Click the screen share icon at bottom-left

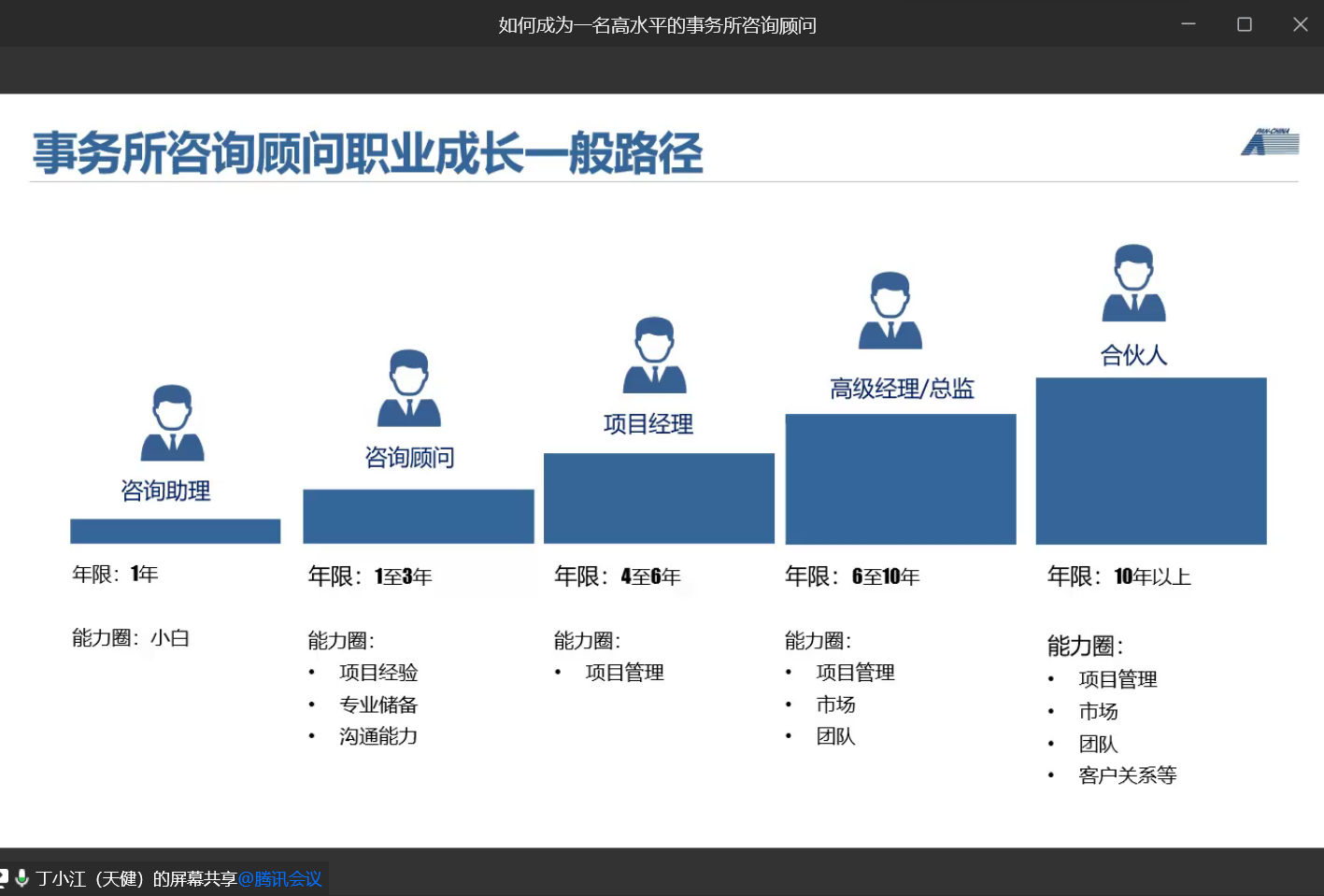(x=5, y=878)
